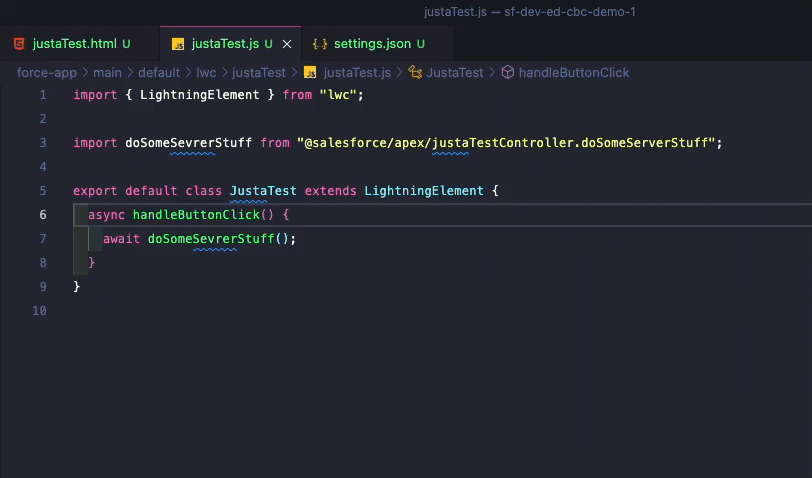The width and height of the screenshot is (812, 478).
Task: Click line number 6 in gutter
Action: tap(43, 215)
